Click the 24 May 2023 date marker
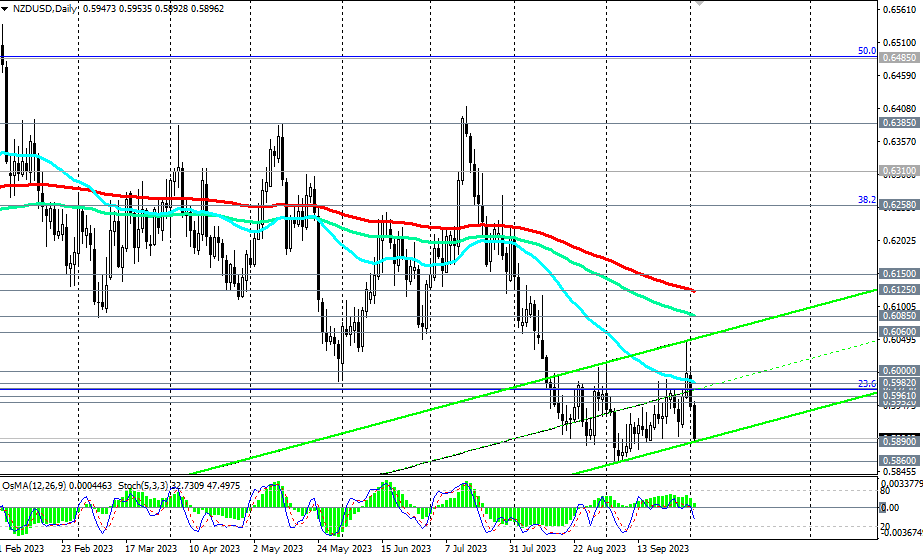 pyautogui.click(x=344, y=548)
